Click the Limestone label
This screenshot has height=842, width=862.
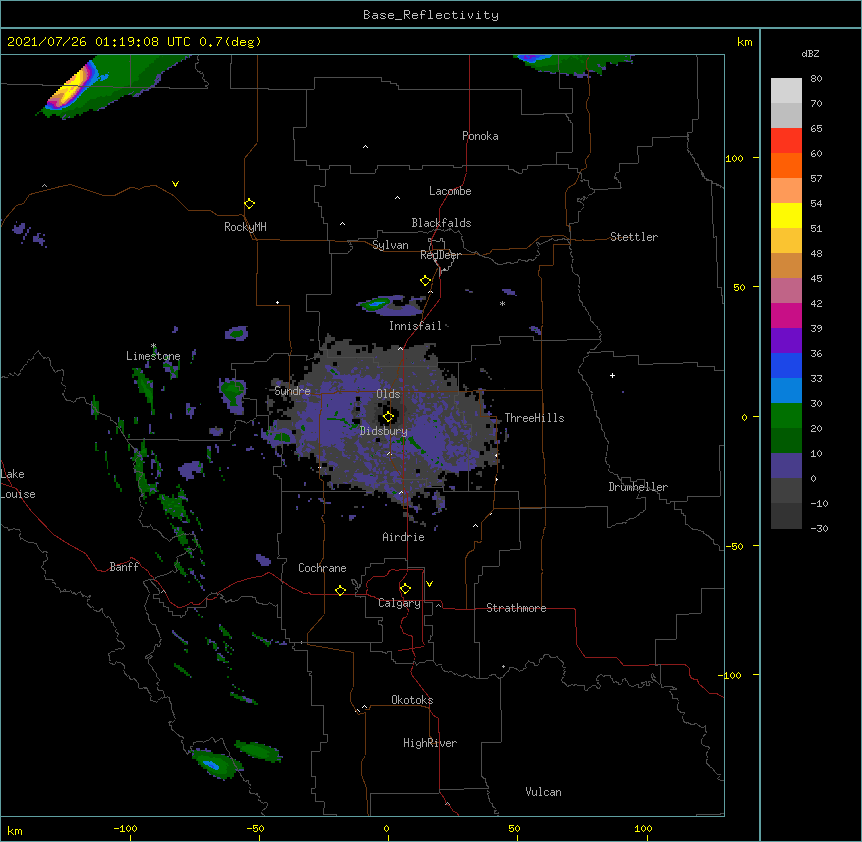(153, 356)
